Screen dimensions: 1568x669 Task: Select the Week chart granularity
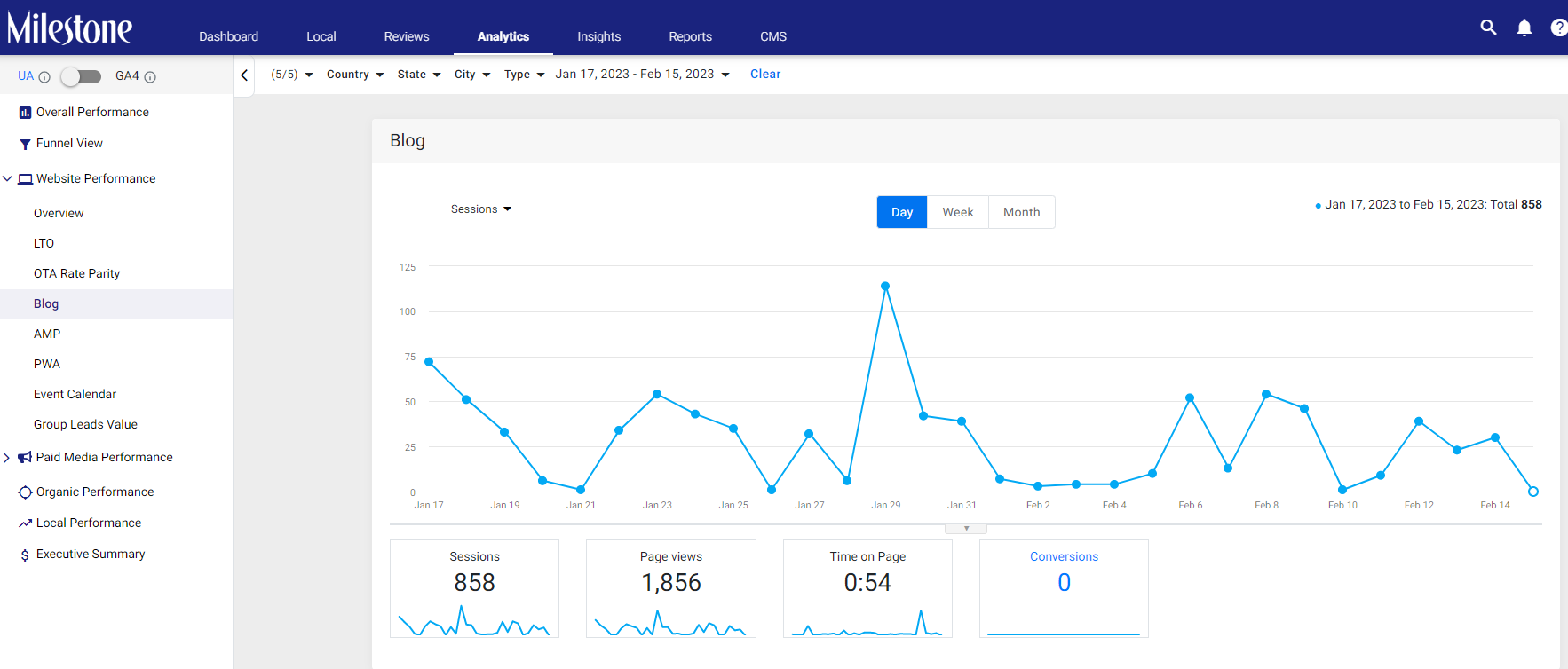[x=958, y=212]
